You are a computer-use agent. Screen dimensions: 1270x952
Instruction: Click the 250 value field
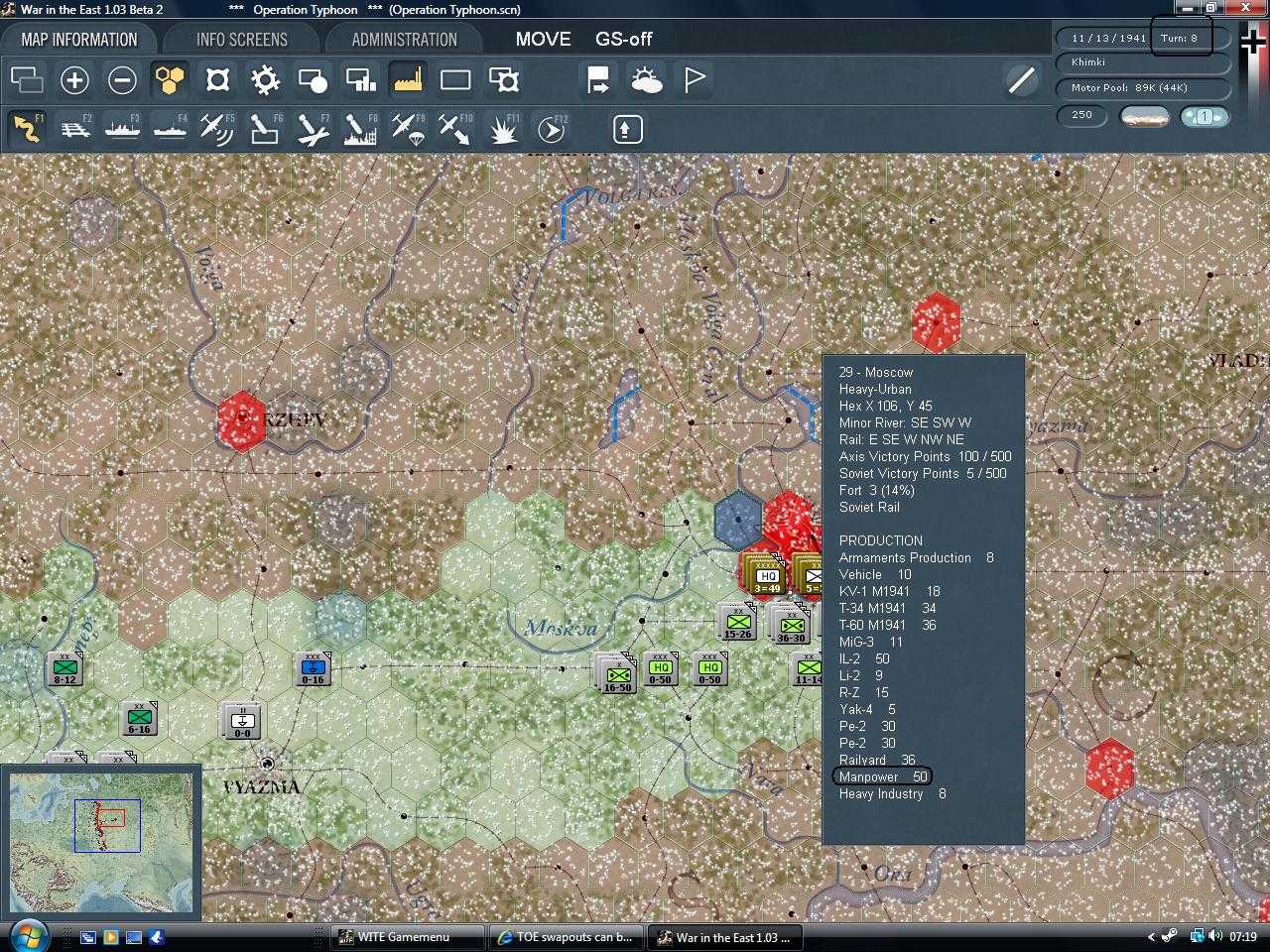tap(1083, 115)
